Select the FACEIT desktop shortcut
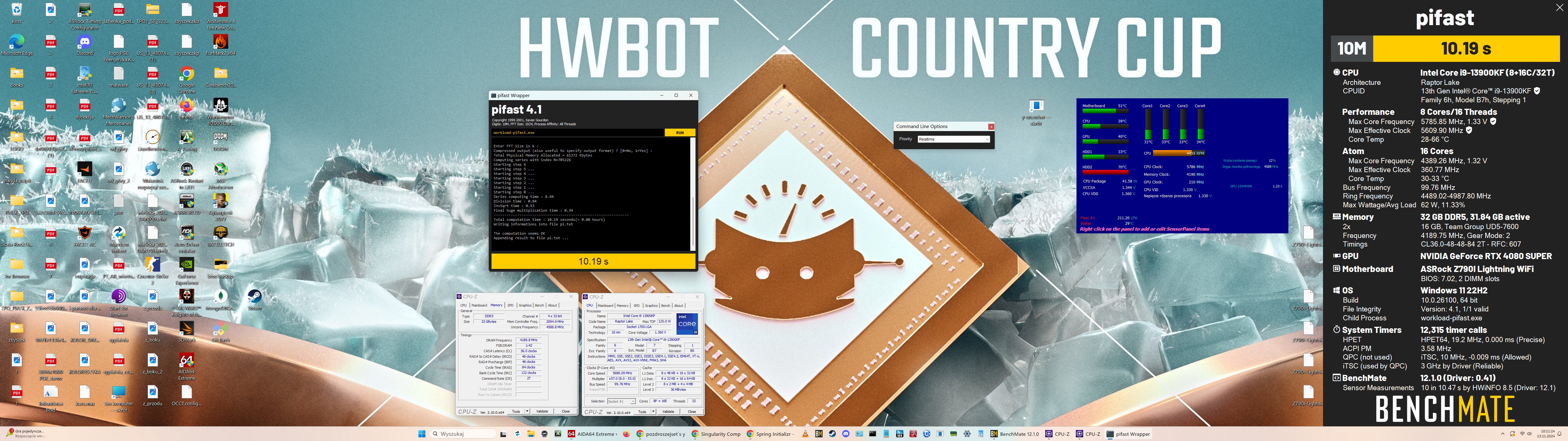The image size is (1568, 441). coord(85,172)
